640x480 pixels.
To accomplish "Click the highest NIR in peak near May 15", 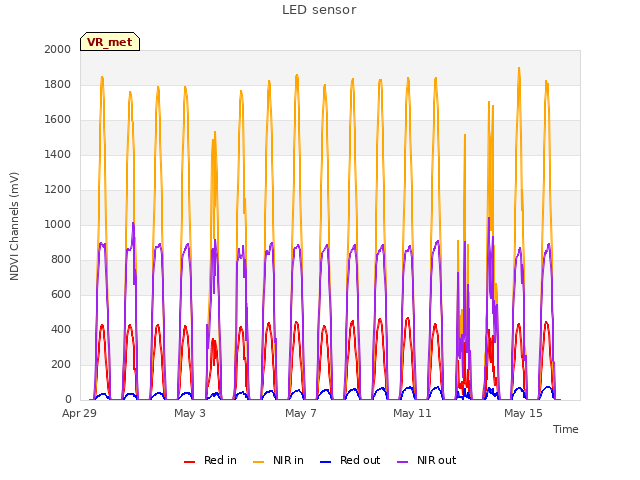I will (519, 69).
